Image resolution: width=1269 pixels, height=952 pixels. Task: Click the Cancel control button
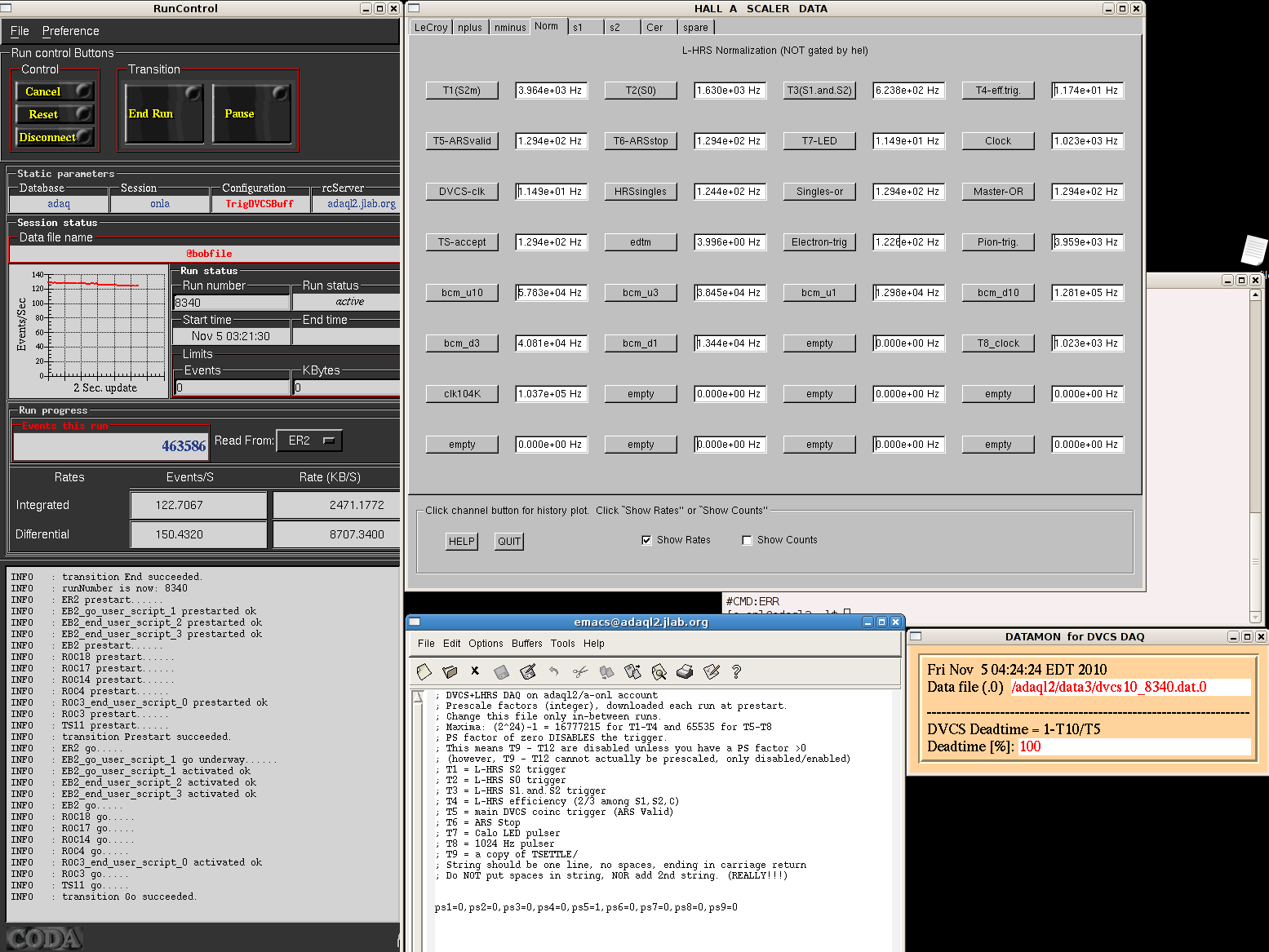(55, 91)
